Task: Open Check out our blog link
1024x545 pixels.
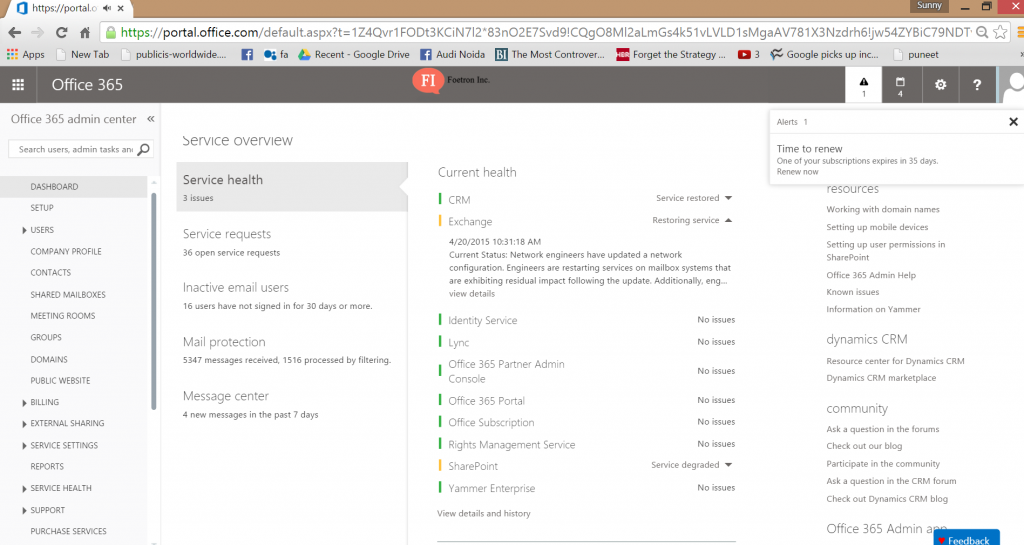Action: (864, 446)
